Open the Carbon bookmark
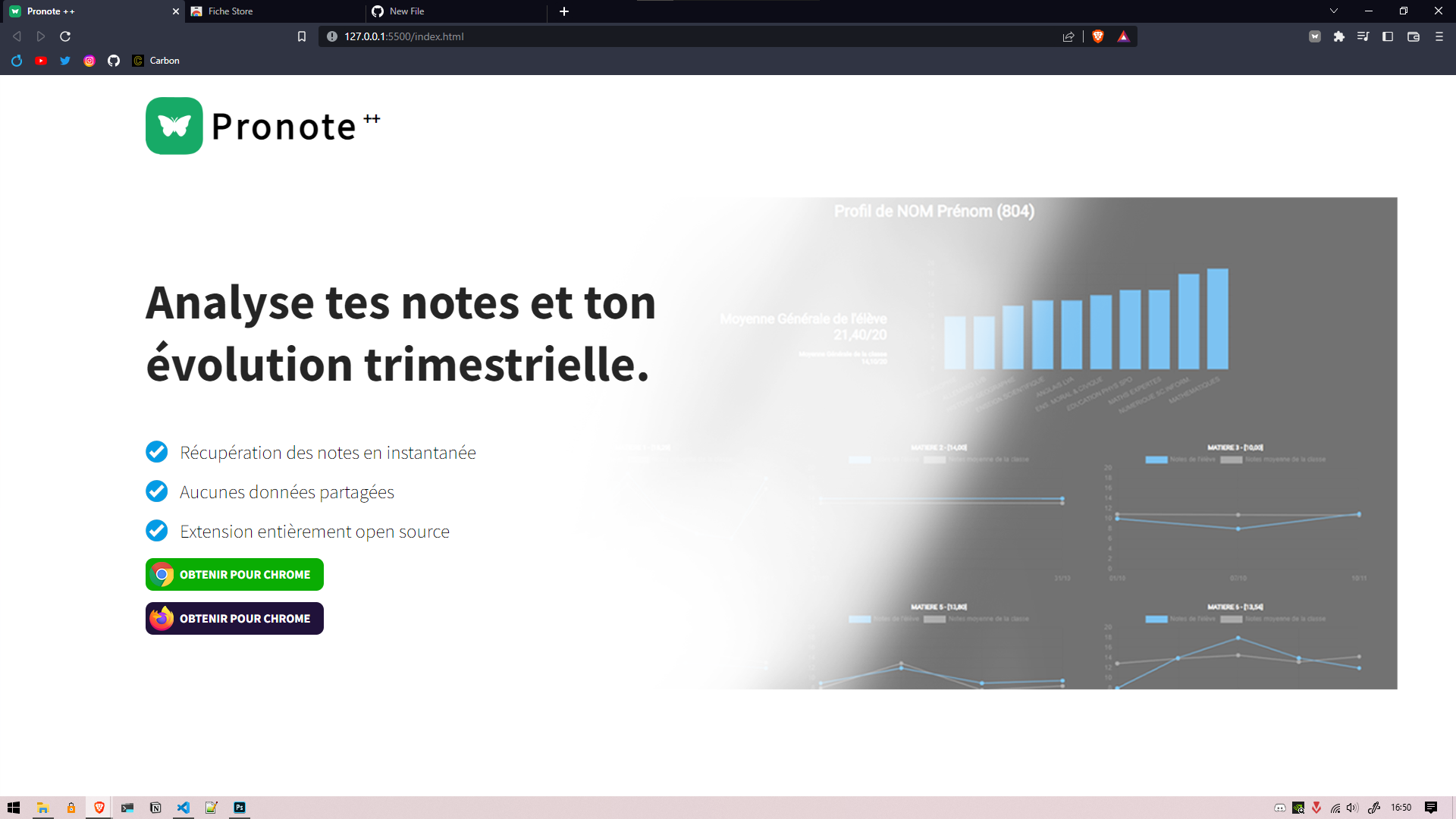This screenshot has width=1456, height=819. (155, 61)
